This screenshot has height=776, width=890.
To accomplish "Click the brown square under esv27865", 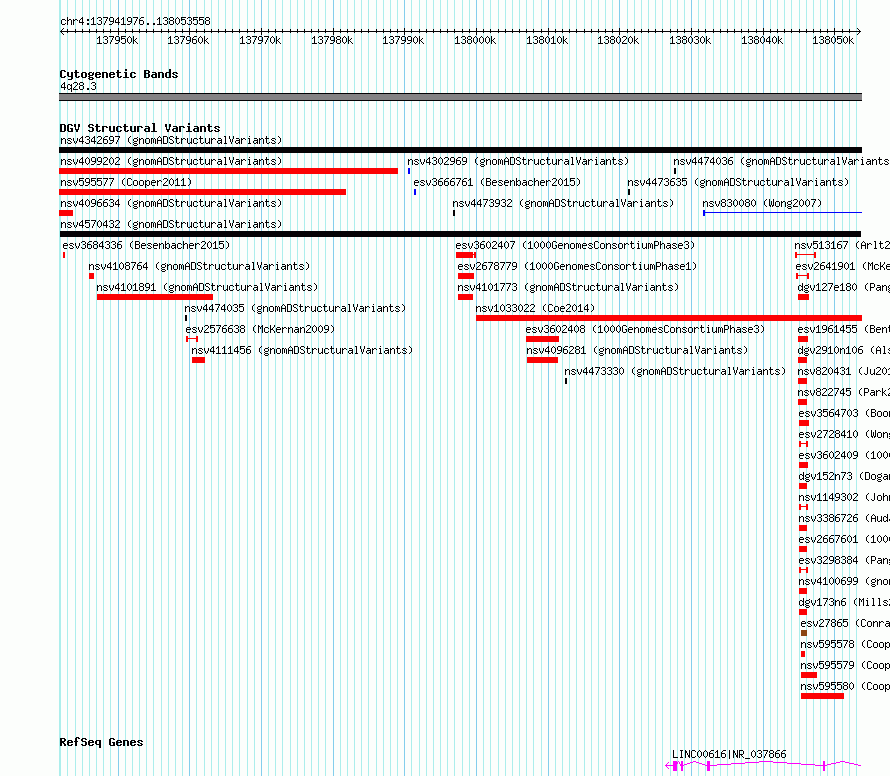I will coord(804,633).
